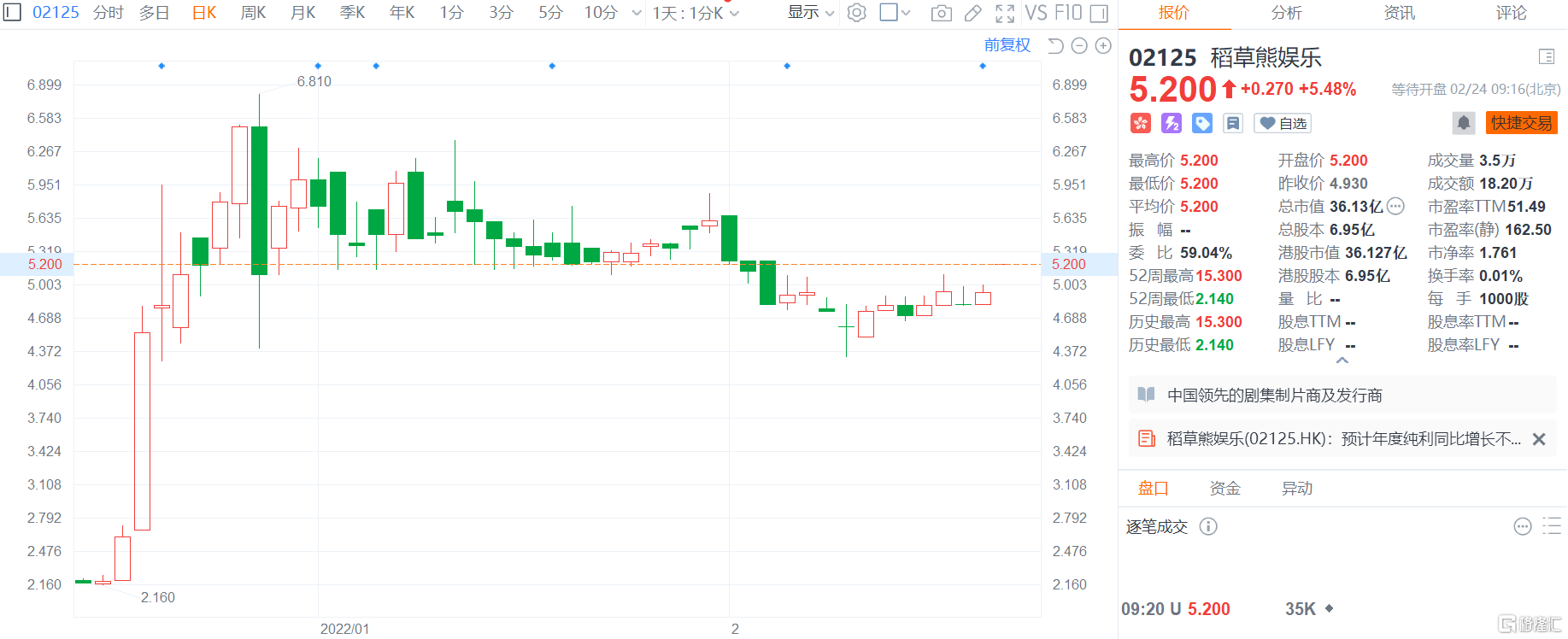Open the 前复权 adjustment option
1568x639 pixels.
(x=1007, y=45)
